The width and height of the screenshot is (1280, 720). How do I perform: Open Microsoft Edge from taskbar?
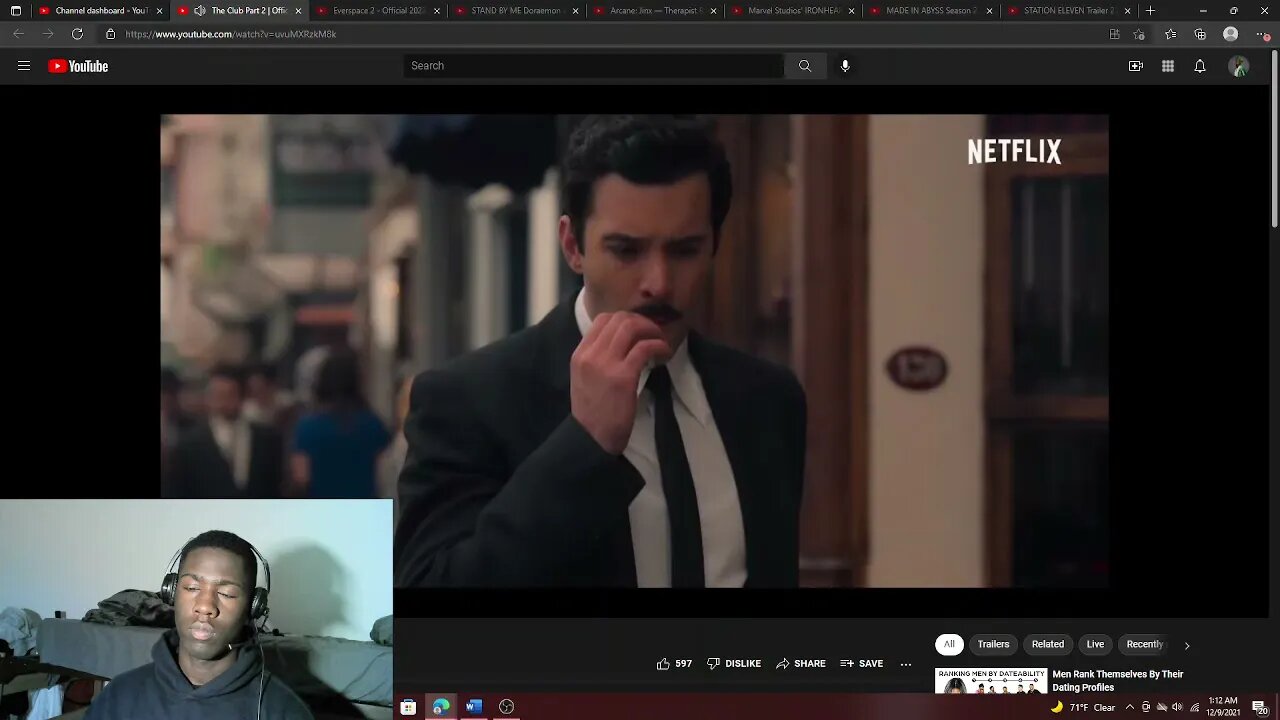click(441, 707)
